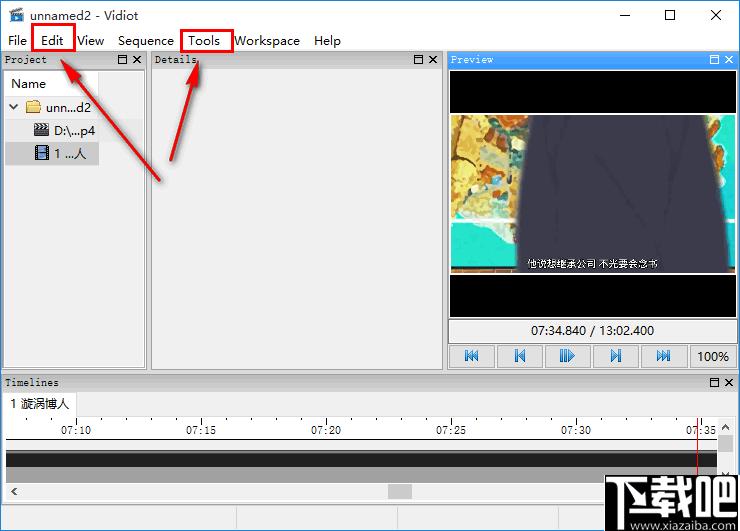
Task: Click the 07:25 mark on the time ruler
Action: (x=451, y=430)
